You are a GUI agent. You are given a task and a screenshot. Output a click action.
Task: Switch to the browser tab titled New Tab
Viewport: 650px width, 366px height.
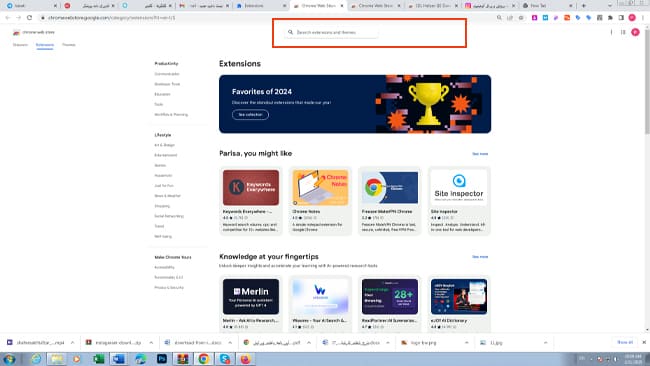[x=547, y=6]
